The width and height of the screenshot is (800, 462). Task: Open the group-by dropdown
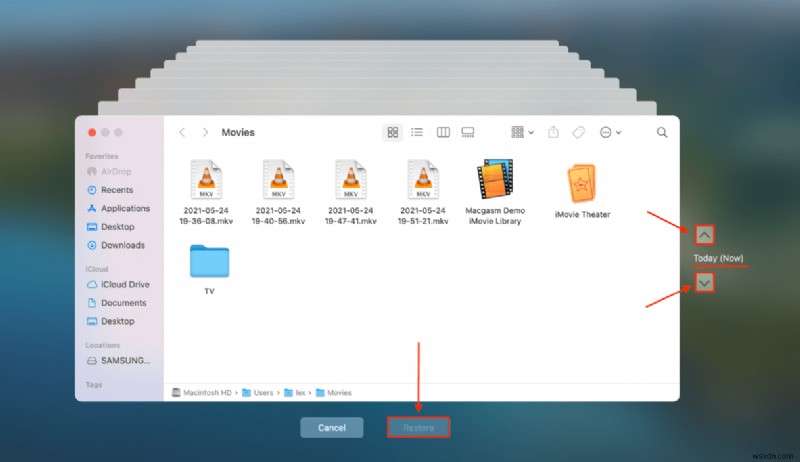point(522,133)
